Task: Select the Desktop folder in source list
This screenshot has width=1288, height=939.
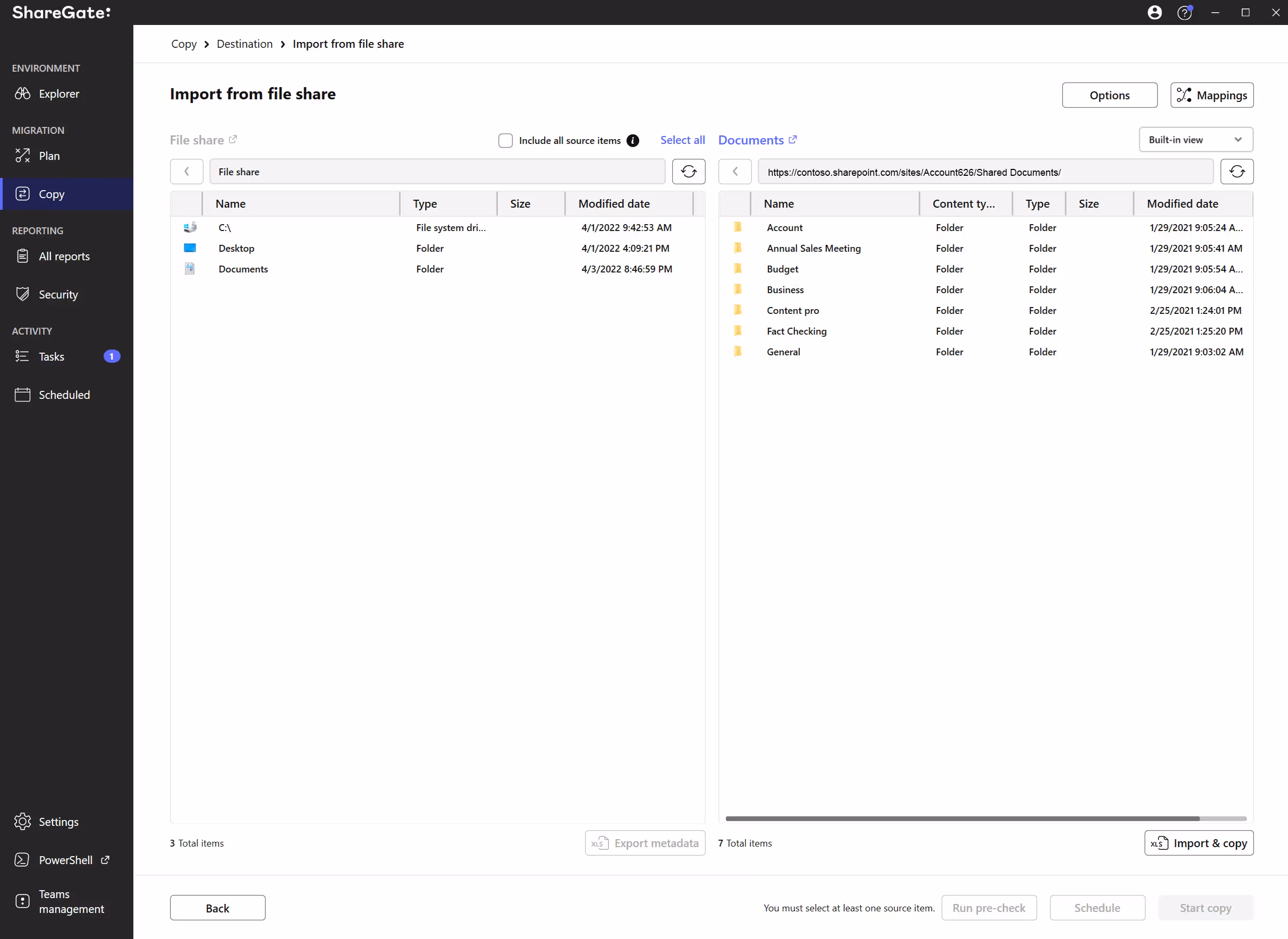Action: pos(236,249)
